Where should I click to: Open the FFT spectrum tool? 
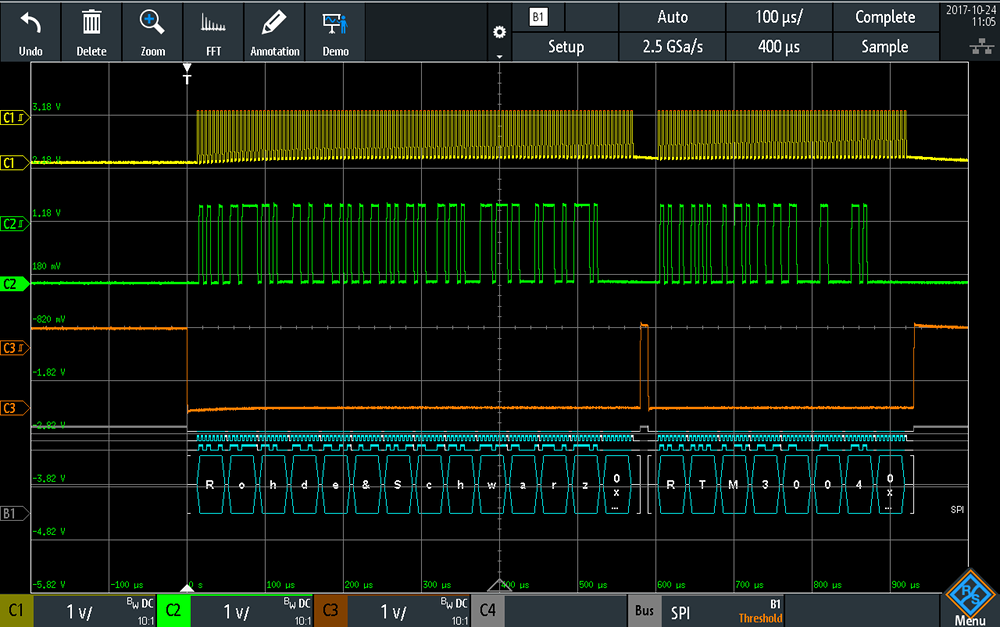(x=213, y=24)
